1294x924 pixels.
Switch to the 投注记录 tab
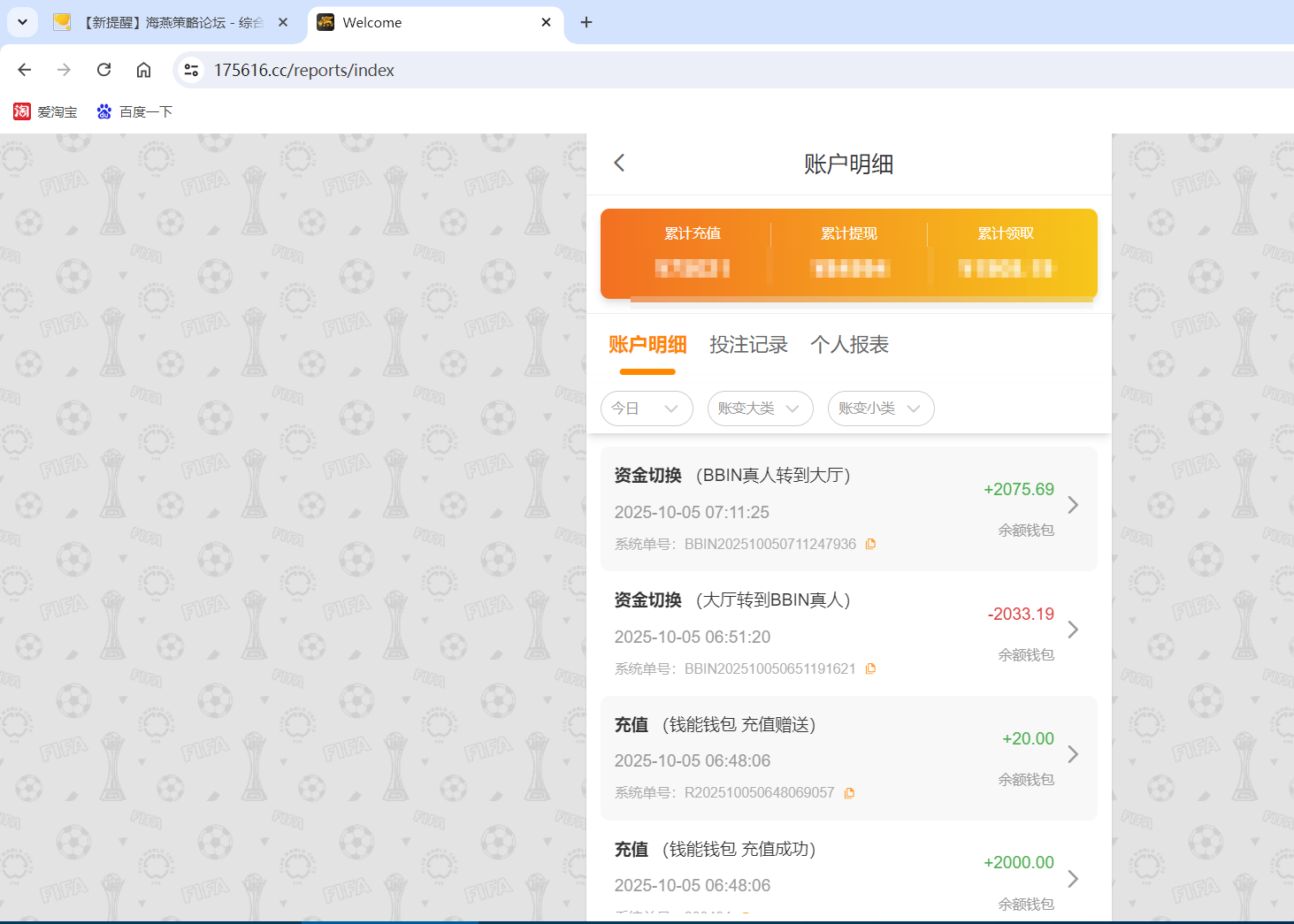[x=749, y=345]
